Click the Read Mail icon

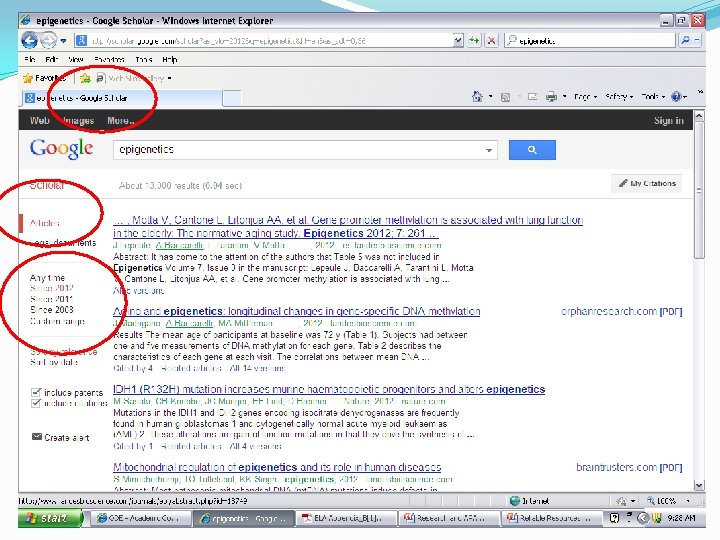tap(533, 97)
